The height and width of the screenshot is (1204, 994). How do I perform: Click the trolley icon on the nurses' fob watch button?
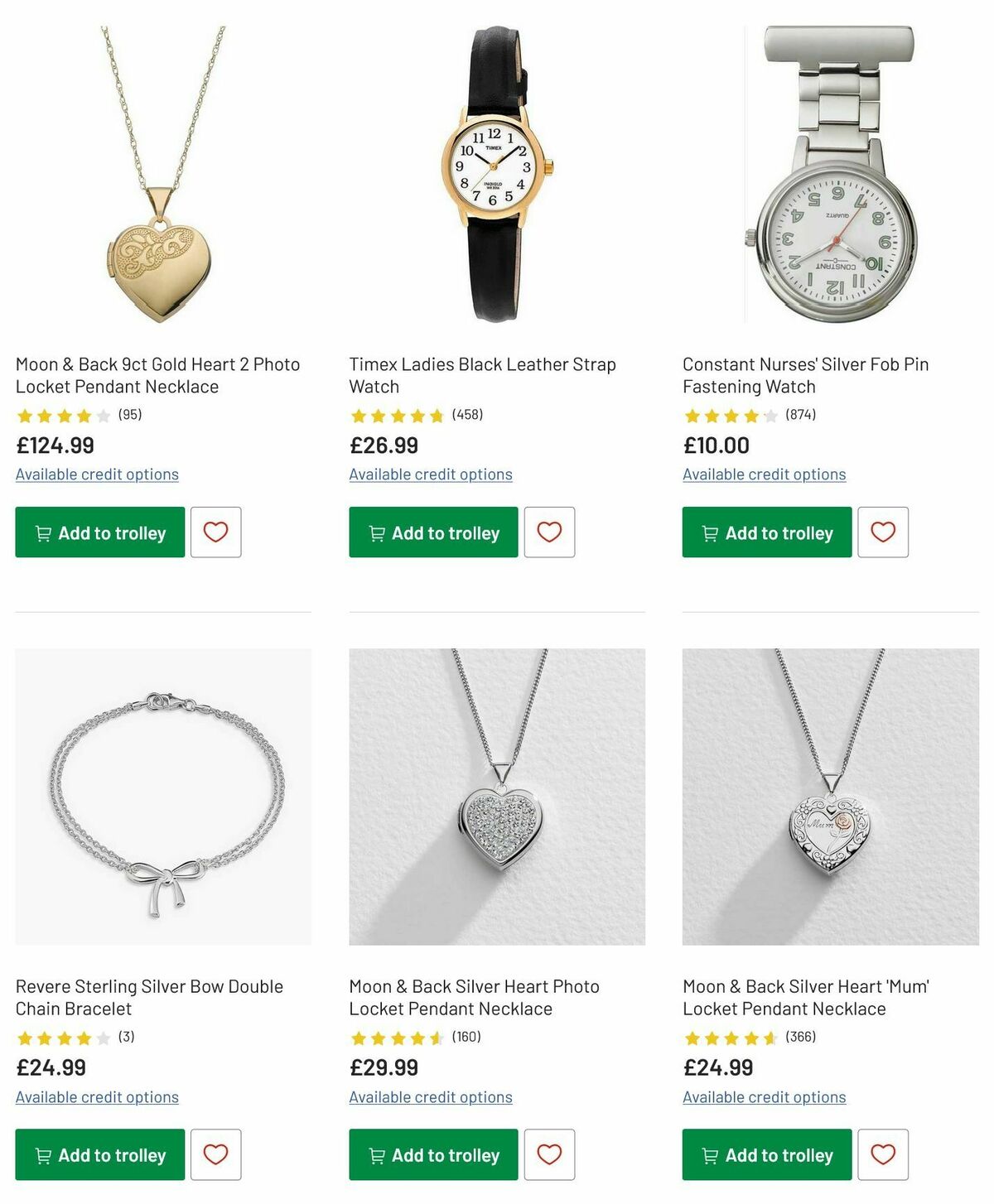click(711, 532)
